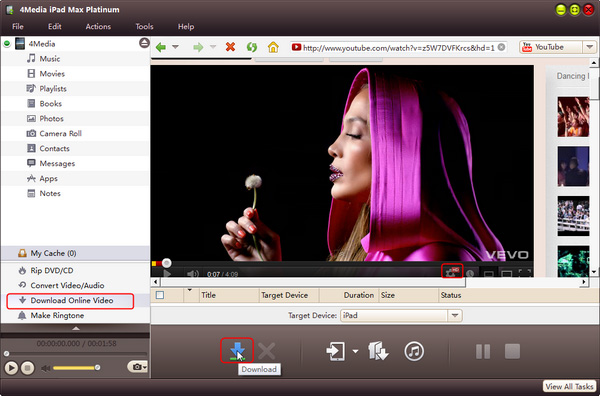
Task: Click the YouTube video progress bar
Action: [x=342, y=263]
